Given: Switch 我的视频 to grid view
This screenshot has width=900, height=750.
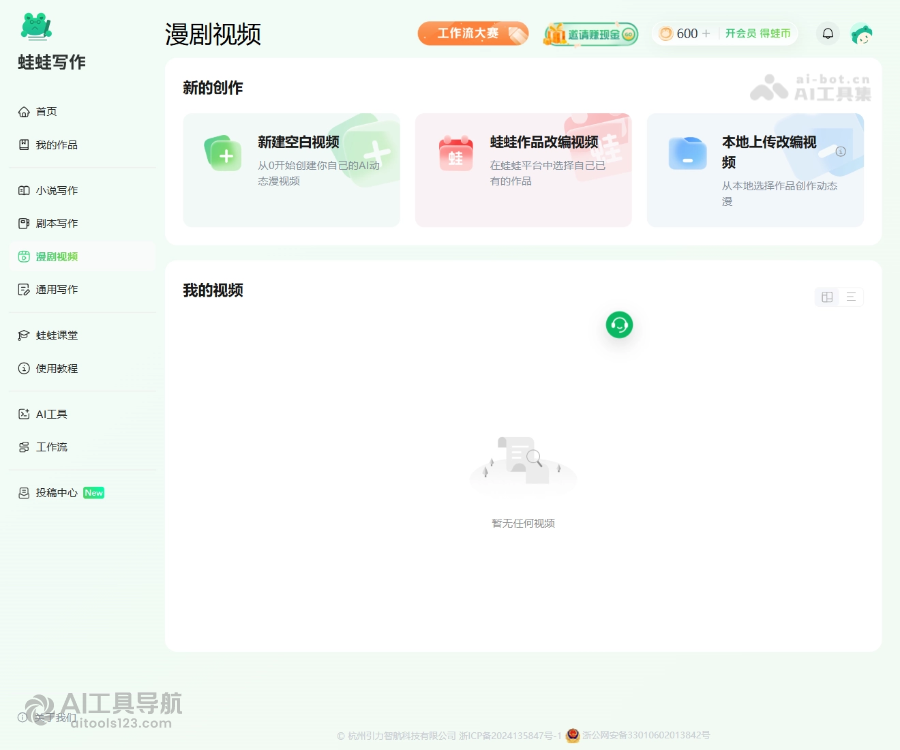Looking at the screenshot, I should (827, 297).
